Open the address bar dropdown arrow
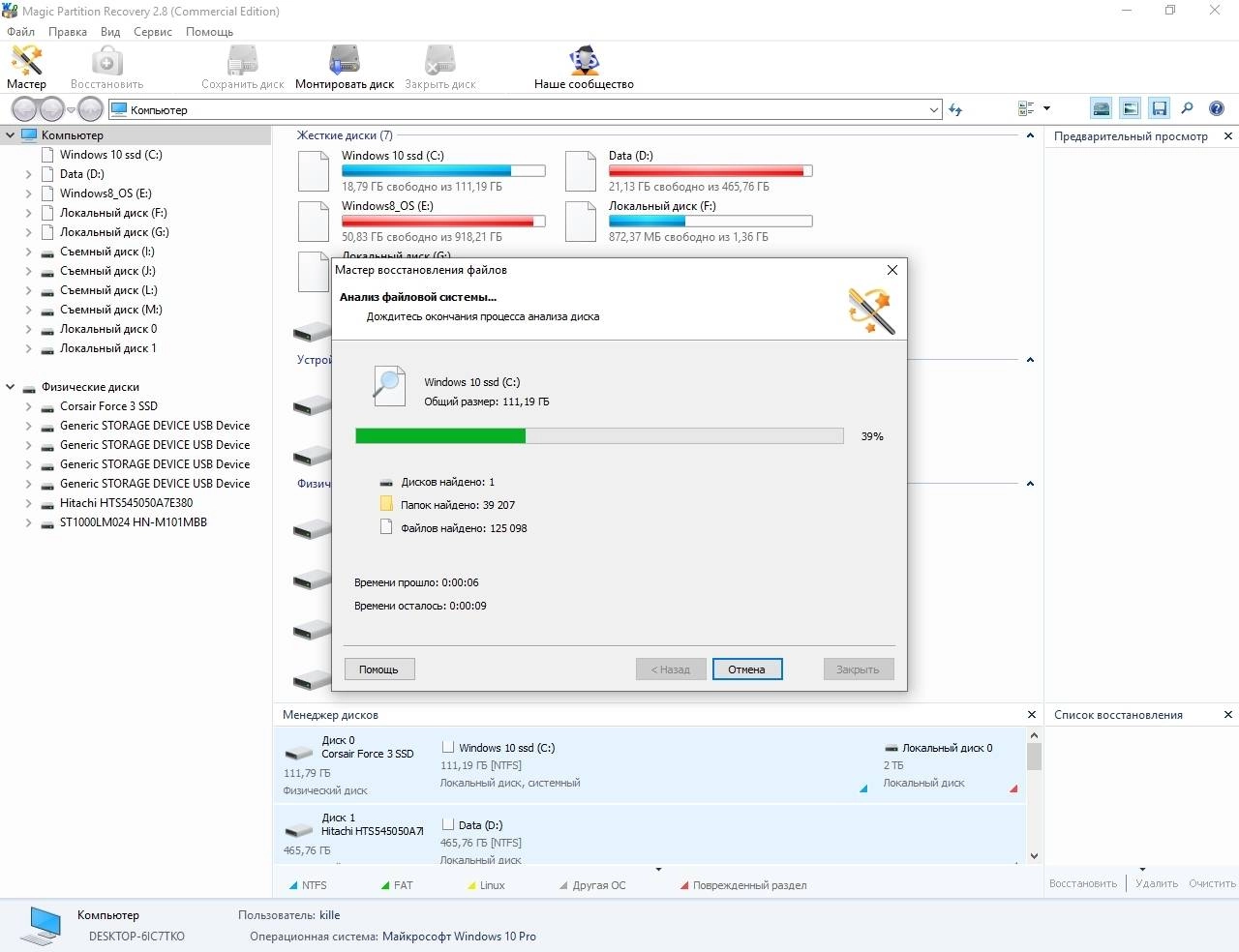Image resolution: width=1239 pixels, height=952 pixels. click(x=934, y=109)
